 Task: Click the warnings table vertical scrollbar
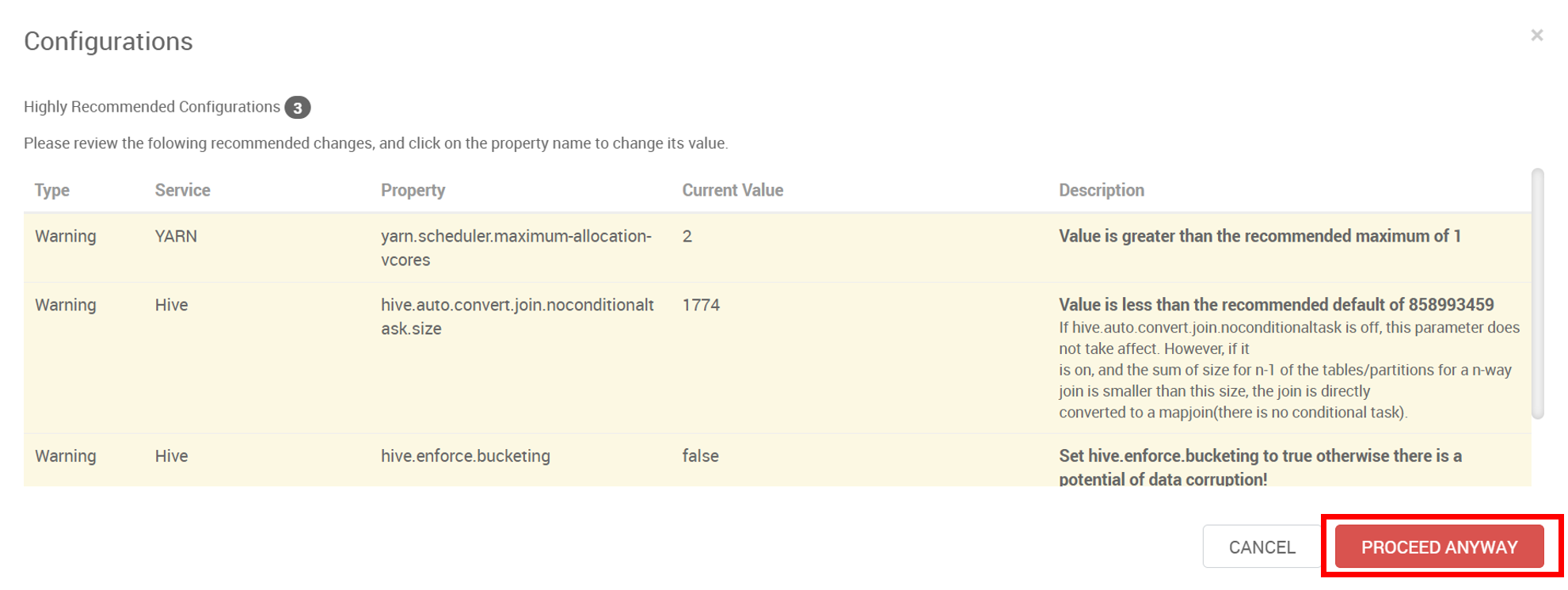click(1537, 293)
